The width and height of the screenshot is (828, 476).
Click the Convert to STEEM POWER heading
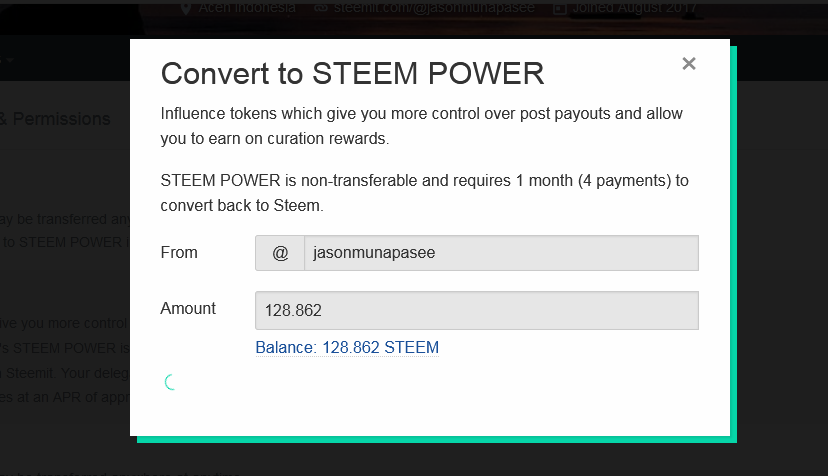352,73
